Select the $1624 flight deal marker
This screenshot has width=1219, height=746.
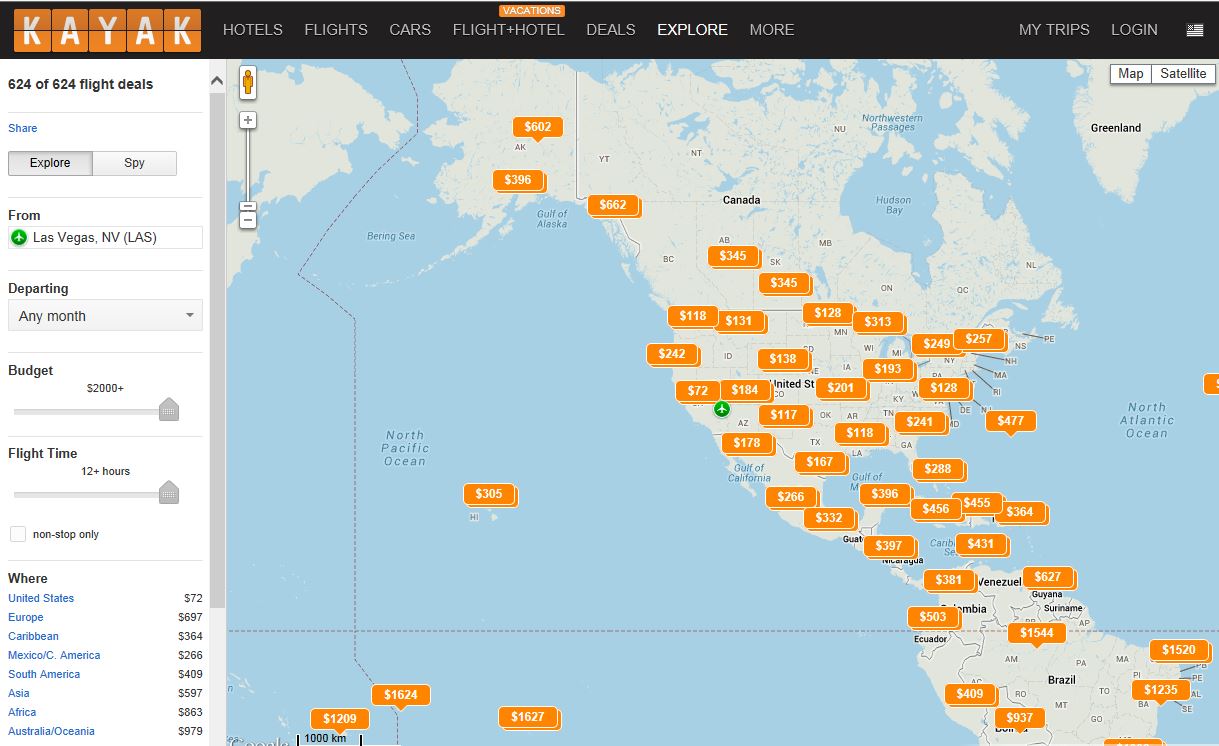(401, 694)
